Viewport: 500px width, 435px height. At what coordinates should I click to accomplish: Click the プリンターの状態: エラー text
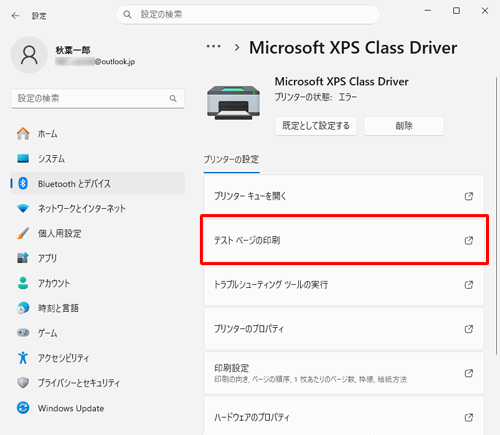tap(315, 97)
